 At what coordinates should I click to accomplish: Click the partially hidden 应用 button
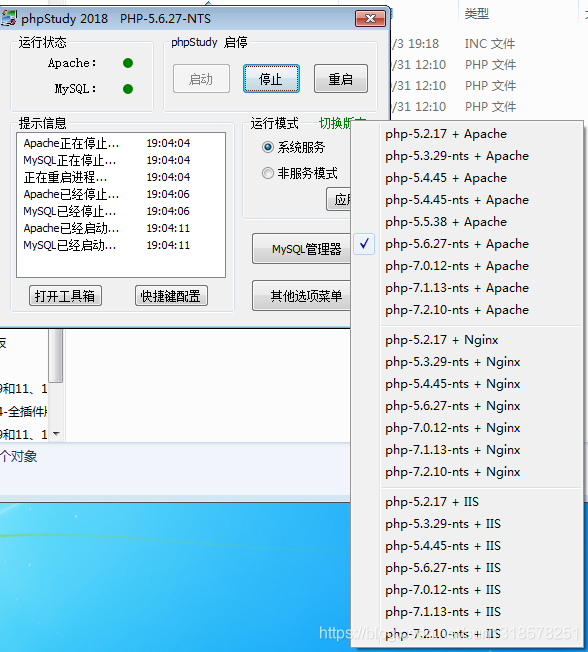coord(339,199)
